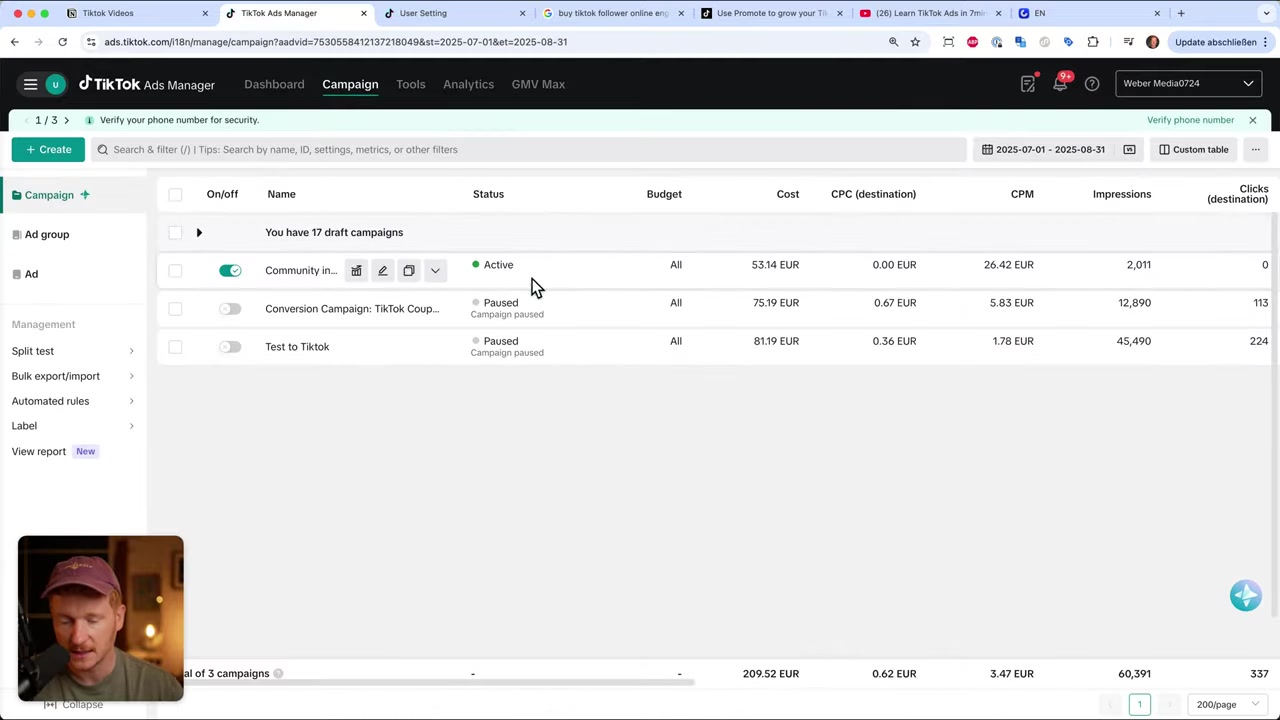Viewport: 1280px width, 720px height.
Task: Edit the Community campaign with pencil icon
Action: point(382,271)
